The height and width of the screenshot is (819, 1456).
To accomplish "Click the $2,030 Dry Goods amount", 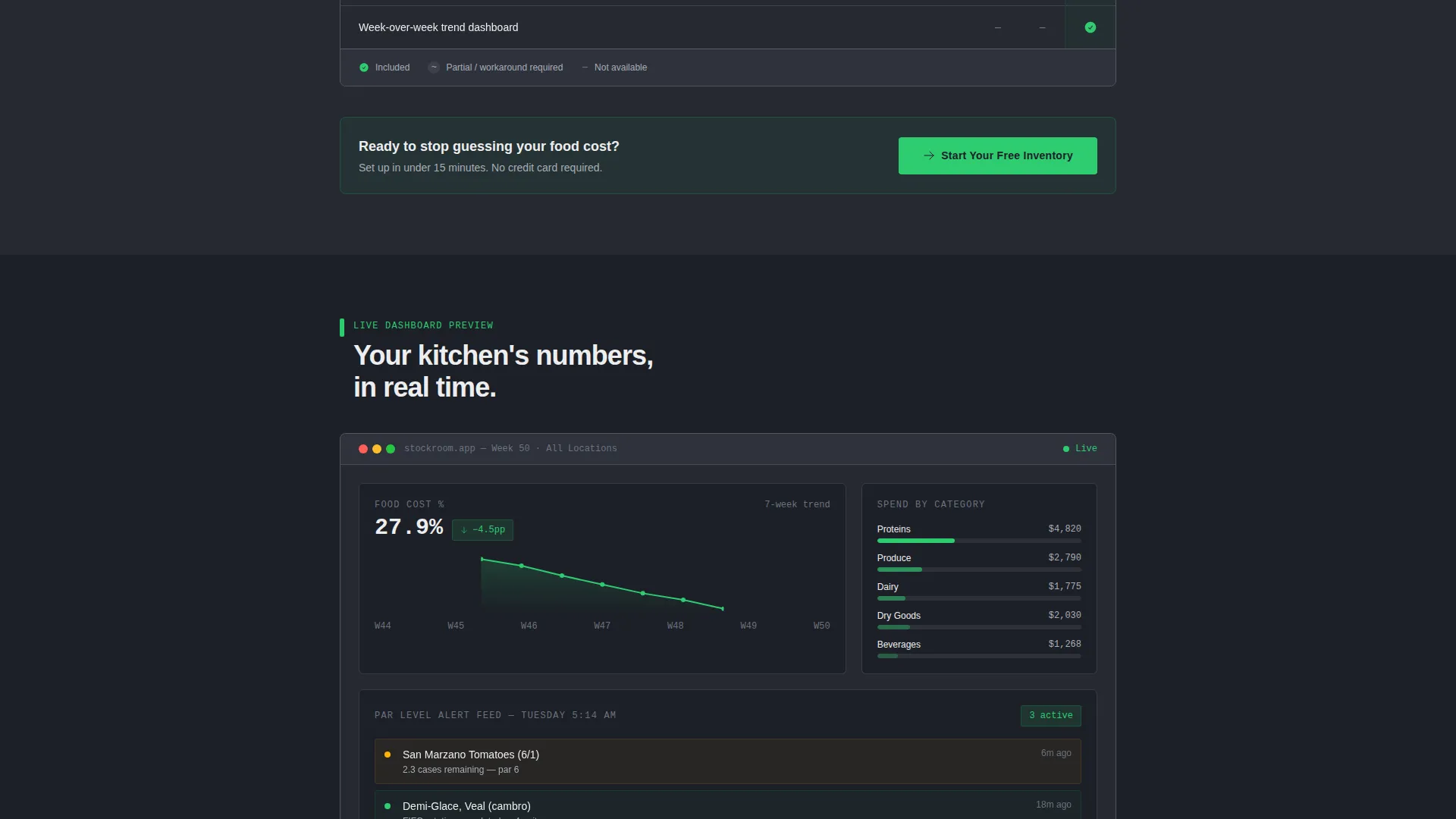I will (x=1065, y=615).
